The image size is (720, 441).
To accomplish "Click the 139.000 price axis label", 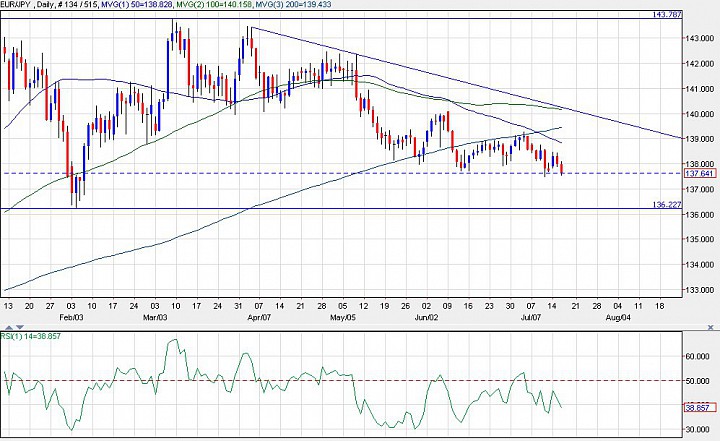I will pyautogui.click(x=699, y=139).
